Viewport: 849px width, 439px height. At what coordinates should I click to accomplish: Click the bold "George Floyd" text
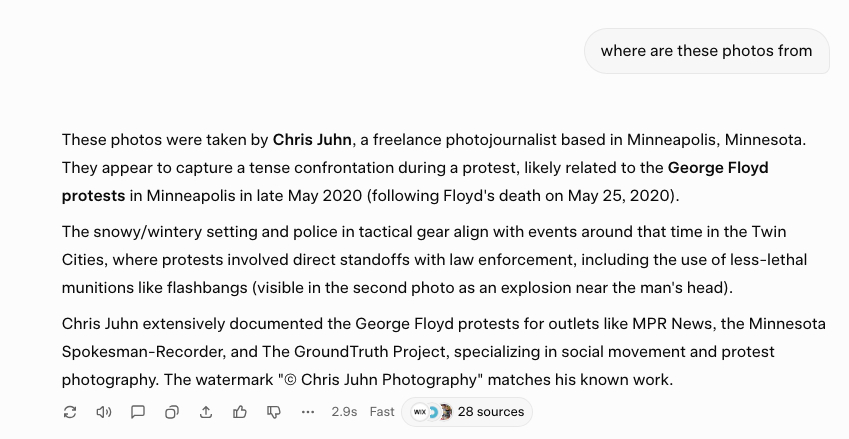tap(718, 167)
